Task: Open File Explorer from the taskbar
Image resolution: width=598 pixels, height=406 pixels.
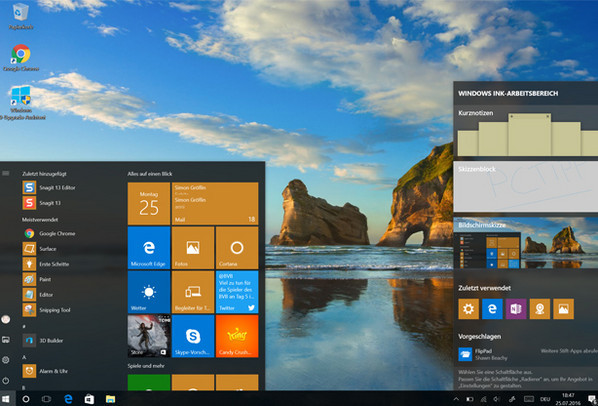Action: [111, 399]
